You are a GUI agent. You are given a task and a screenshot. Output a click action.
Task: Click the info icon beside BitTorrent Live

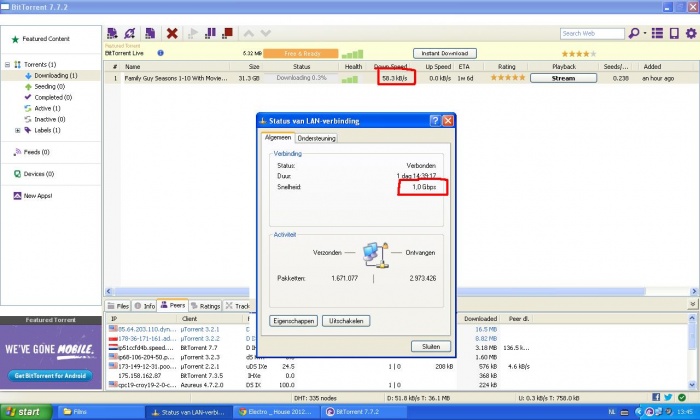(160, 53)
